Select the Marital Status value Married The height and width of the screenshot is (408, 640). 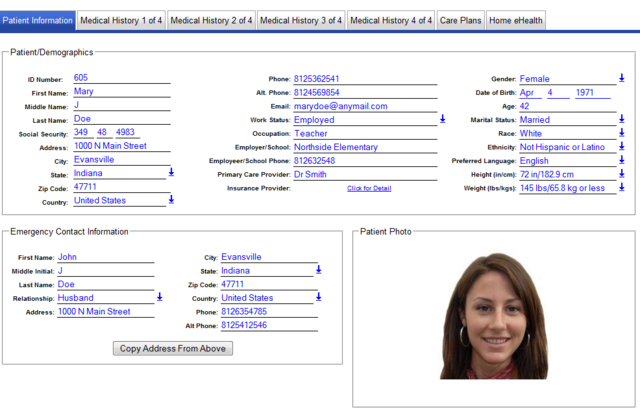[535, 120]
